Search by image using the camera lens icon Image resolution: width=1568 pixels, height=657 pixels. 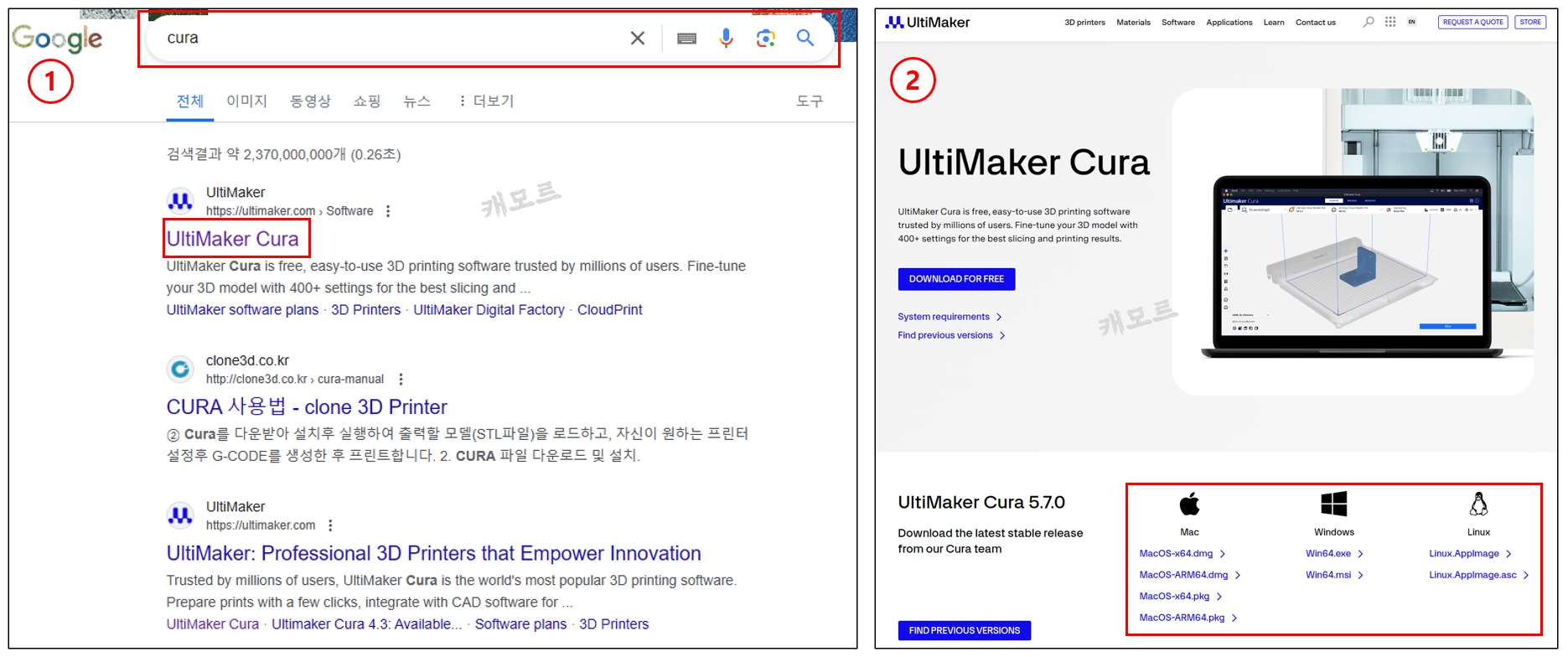coord(765,38)
